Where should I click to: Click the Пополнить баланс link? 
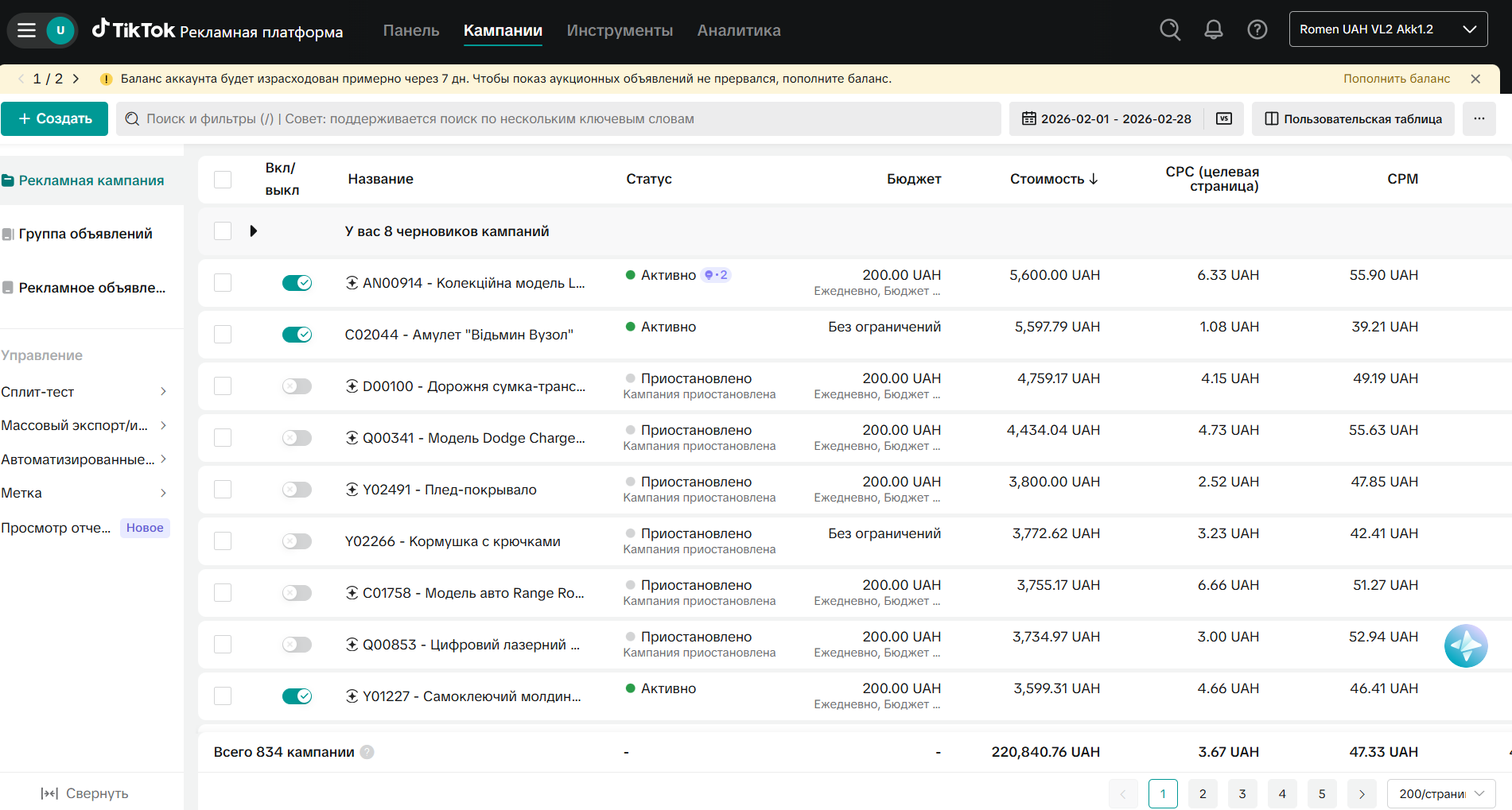pyautogui.click(x=1397, y=79)
